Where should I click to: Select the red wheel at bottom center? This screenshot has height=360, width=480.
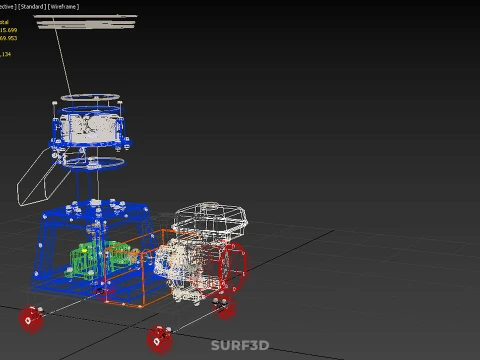click(x=160, y=340)
